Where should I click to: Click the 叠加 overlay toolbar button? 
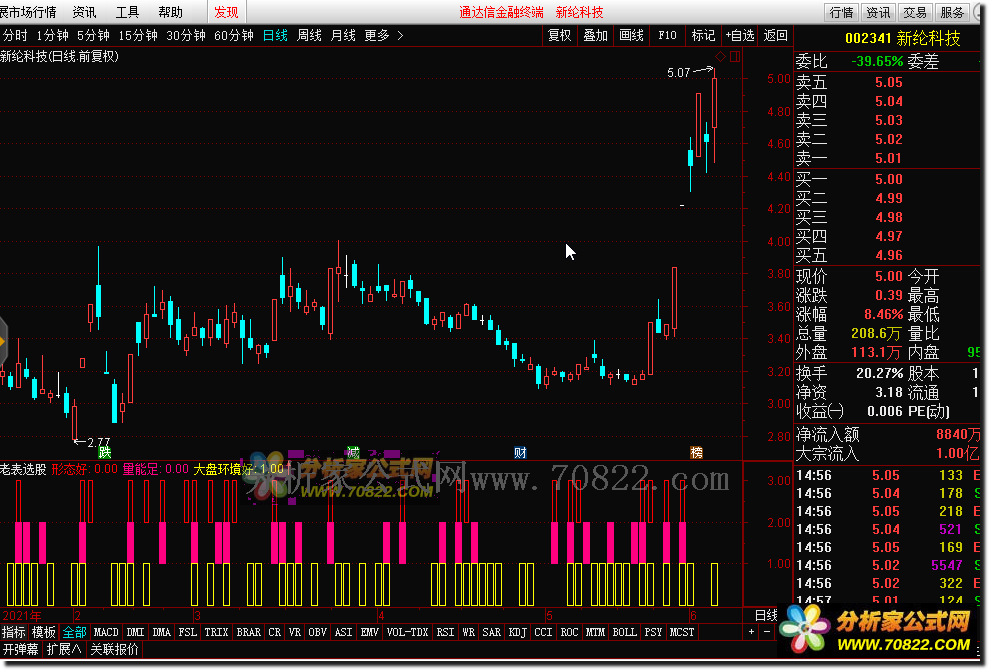tap(595, 35)
